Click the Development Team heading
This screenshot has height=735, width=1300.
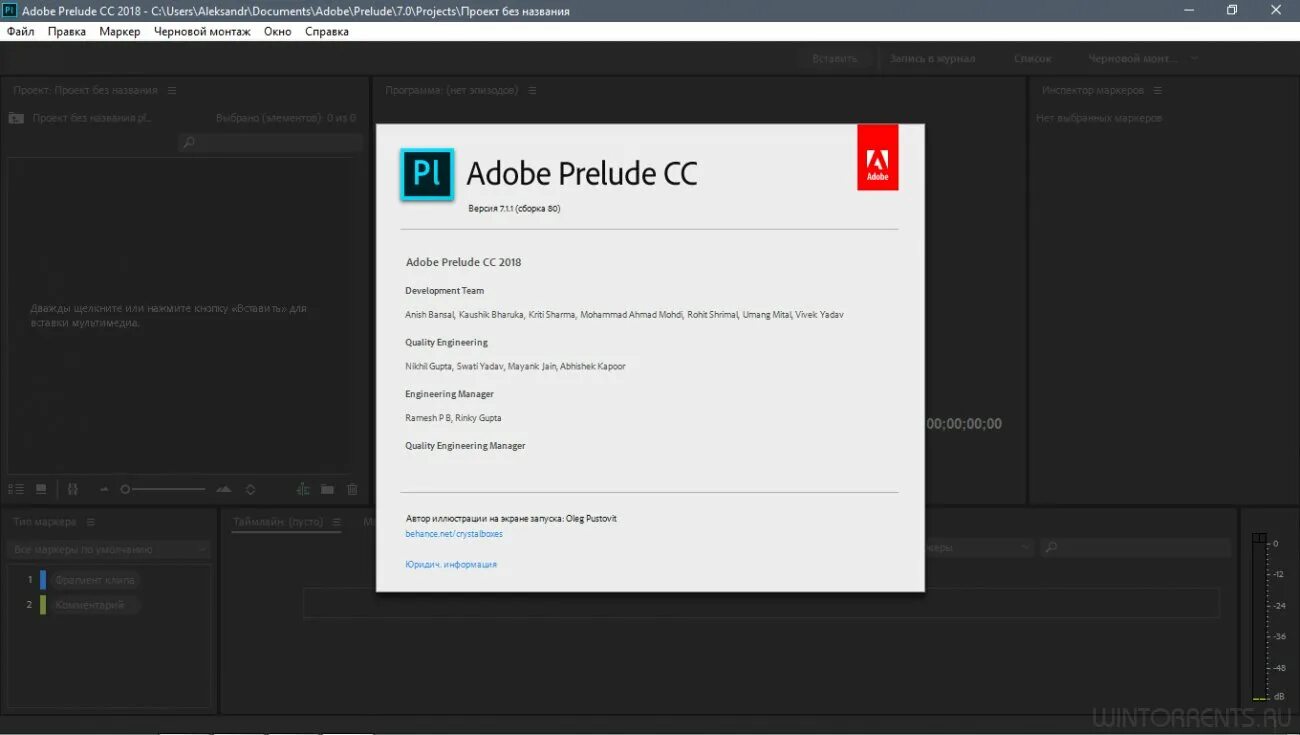(x=444, y=291)
